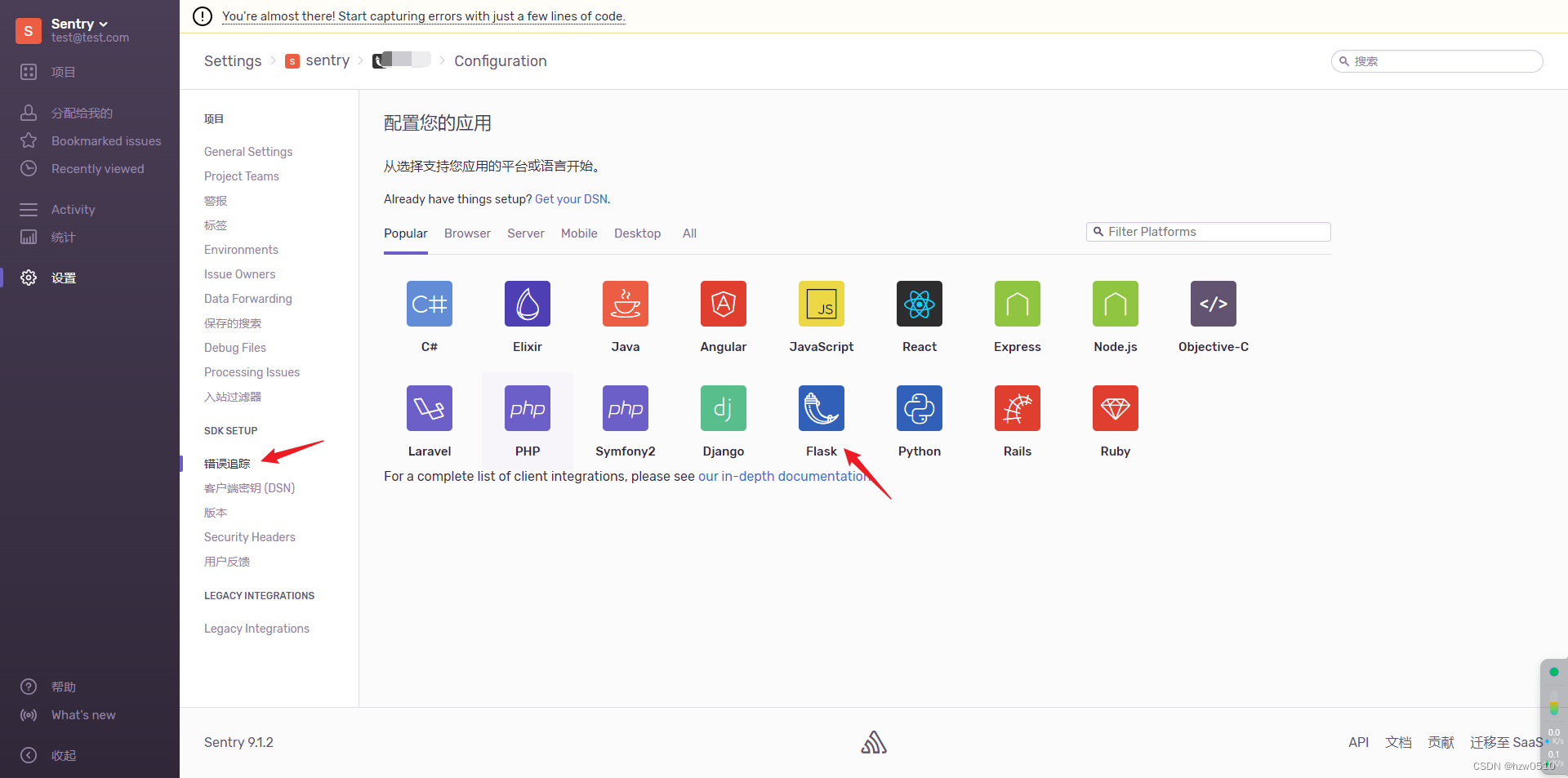Focus the 搜索 search field
Screen dimensions: 1568x778
pyautogui.click(x=1437, y=61)
